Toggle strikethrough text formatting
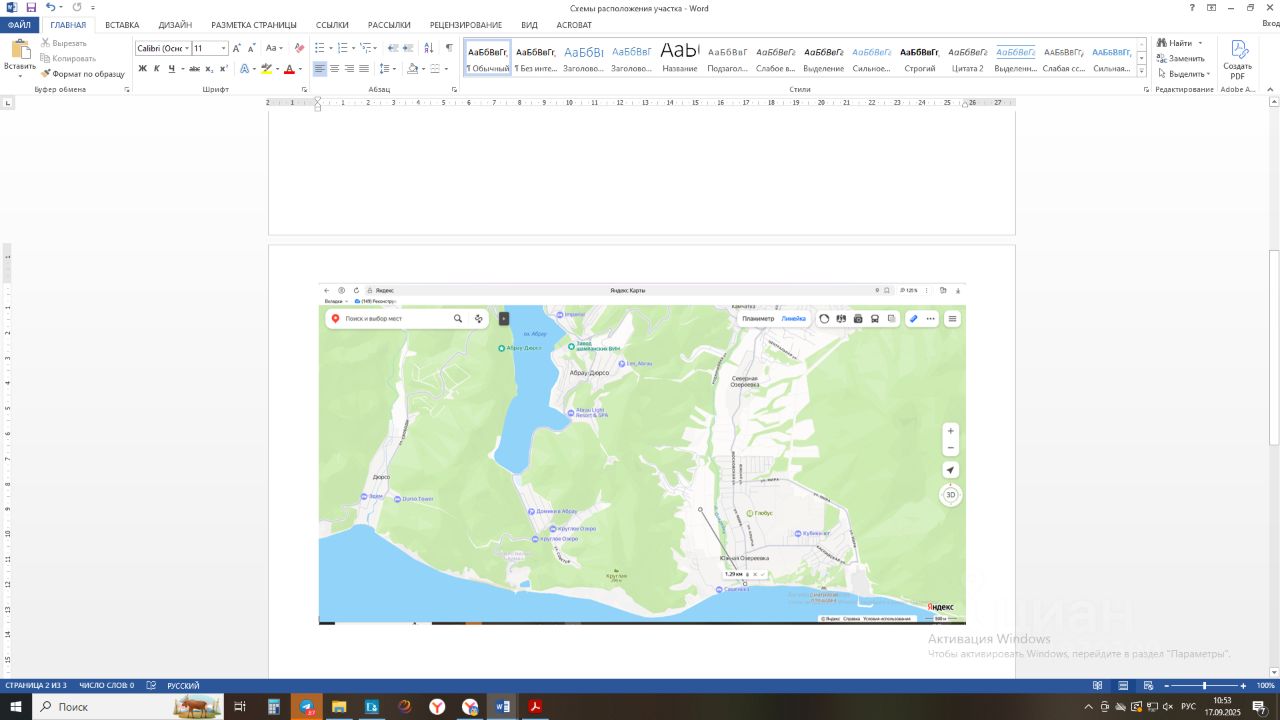 coord(194,69)
